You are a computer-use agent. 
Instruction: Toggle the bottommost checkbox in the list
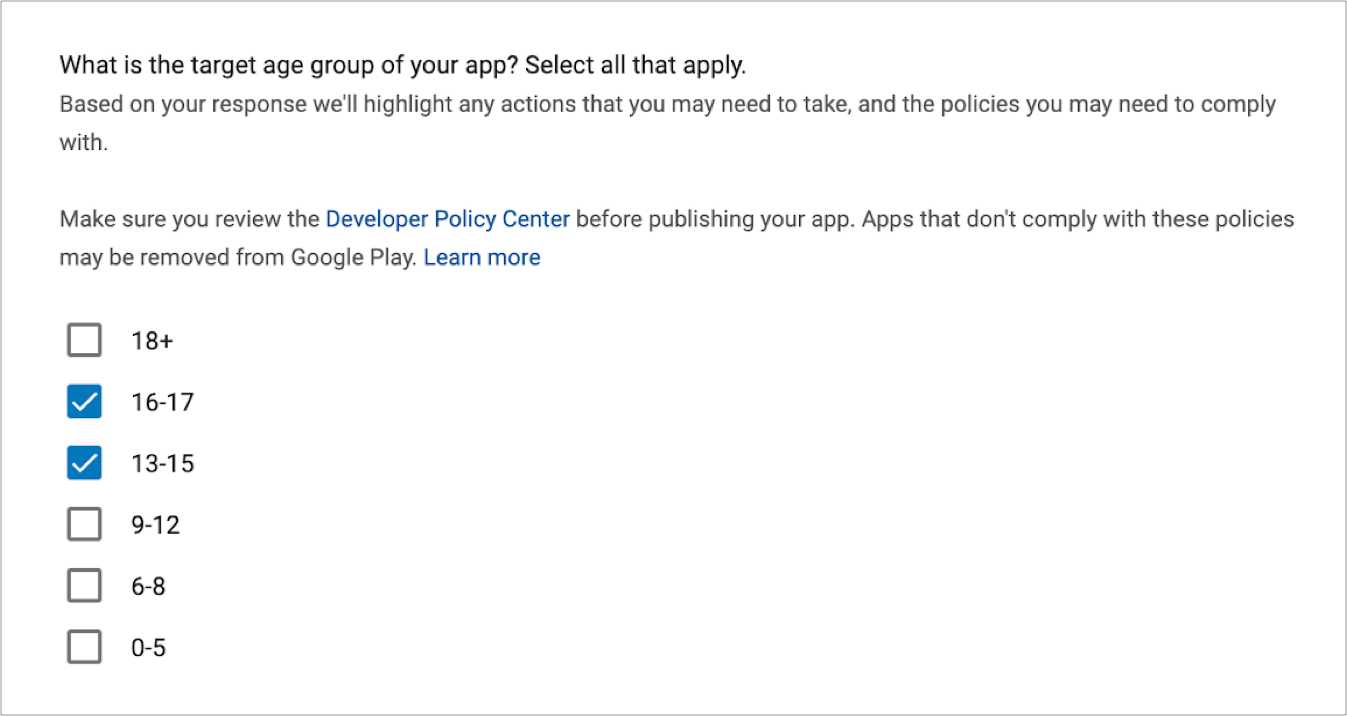tap(84, 646)
